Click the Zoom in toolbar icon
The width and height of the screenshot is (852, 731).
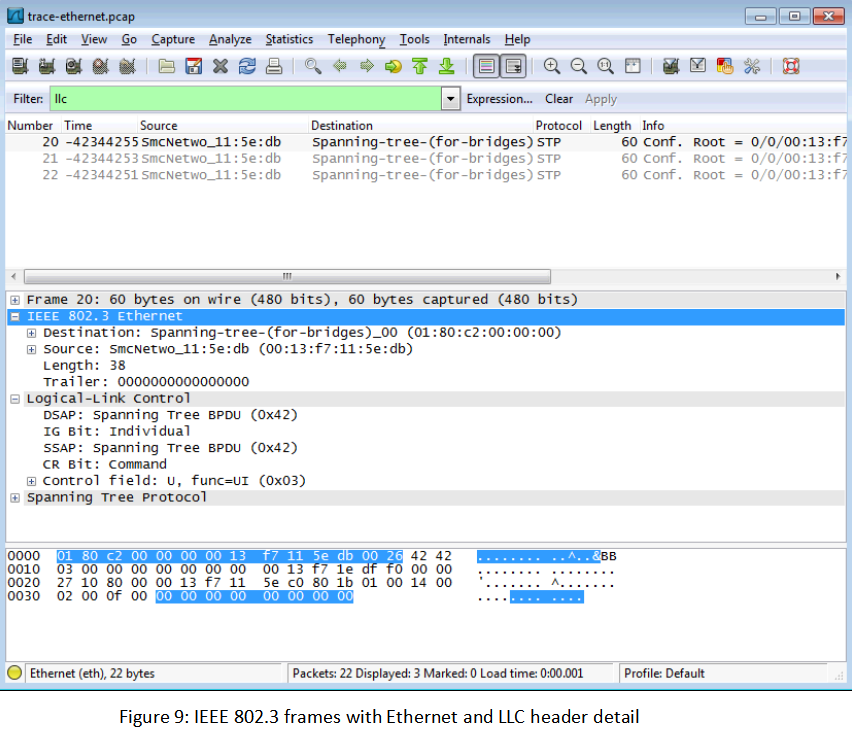coord(552,66)
